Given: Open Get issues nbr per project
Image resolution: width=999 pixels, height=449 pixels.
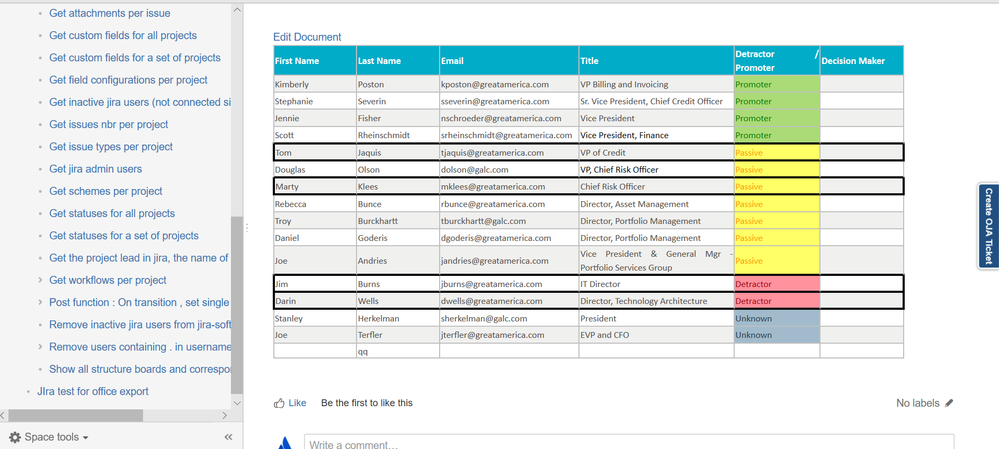Looking at the screenshot, I should pyautogui.click(x=108, y=124).
